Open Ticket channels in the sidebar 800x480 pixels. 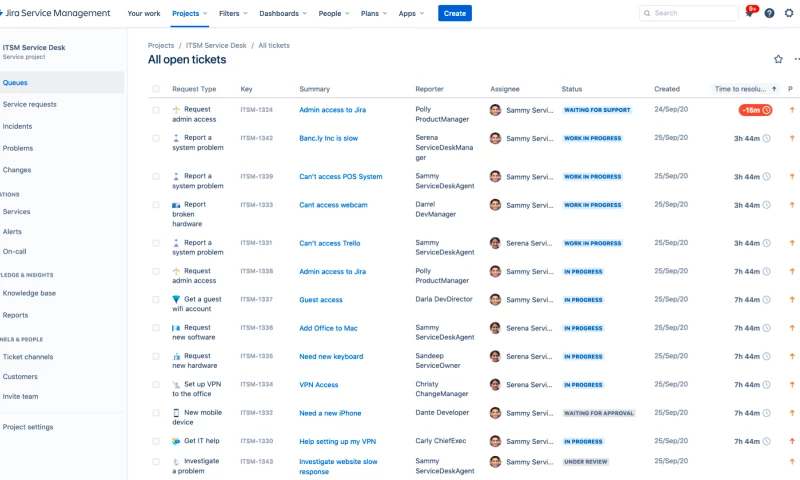(28, 357)
